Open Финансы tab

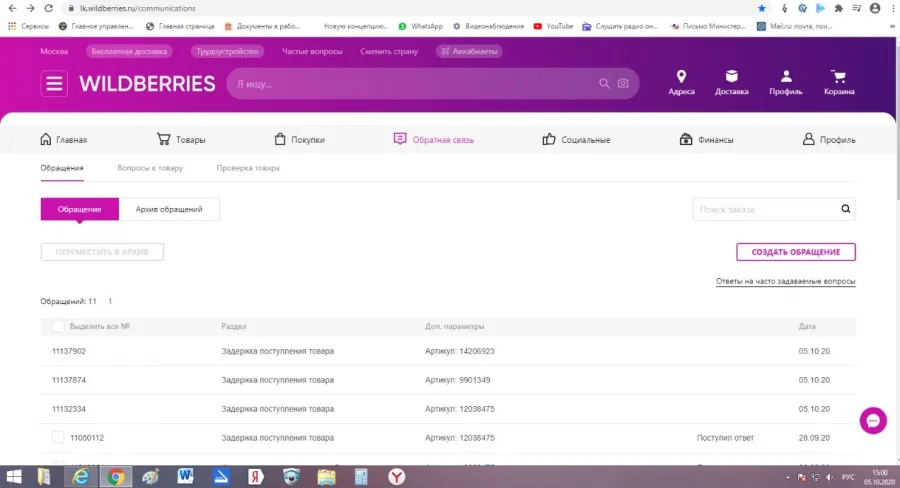pos(706,140)
